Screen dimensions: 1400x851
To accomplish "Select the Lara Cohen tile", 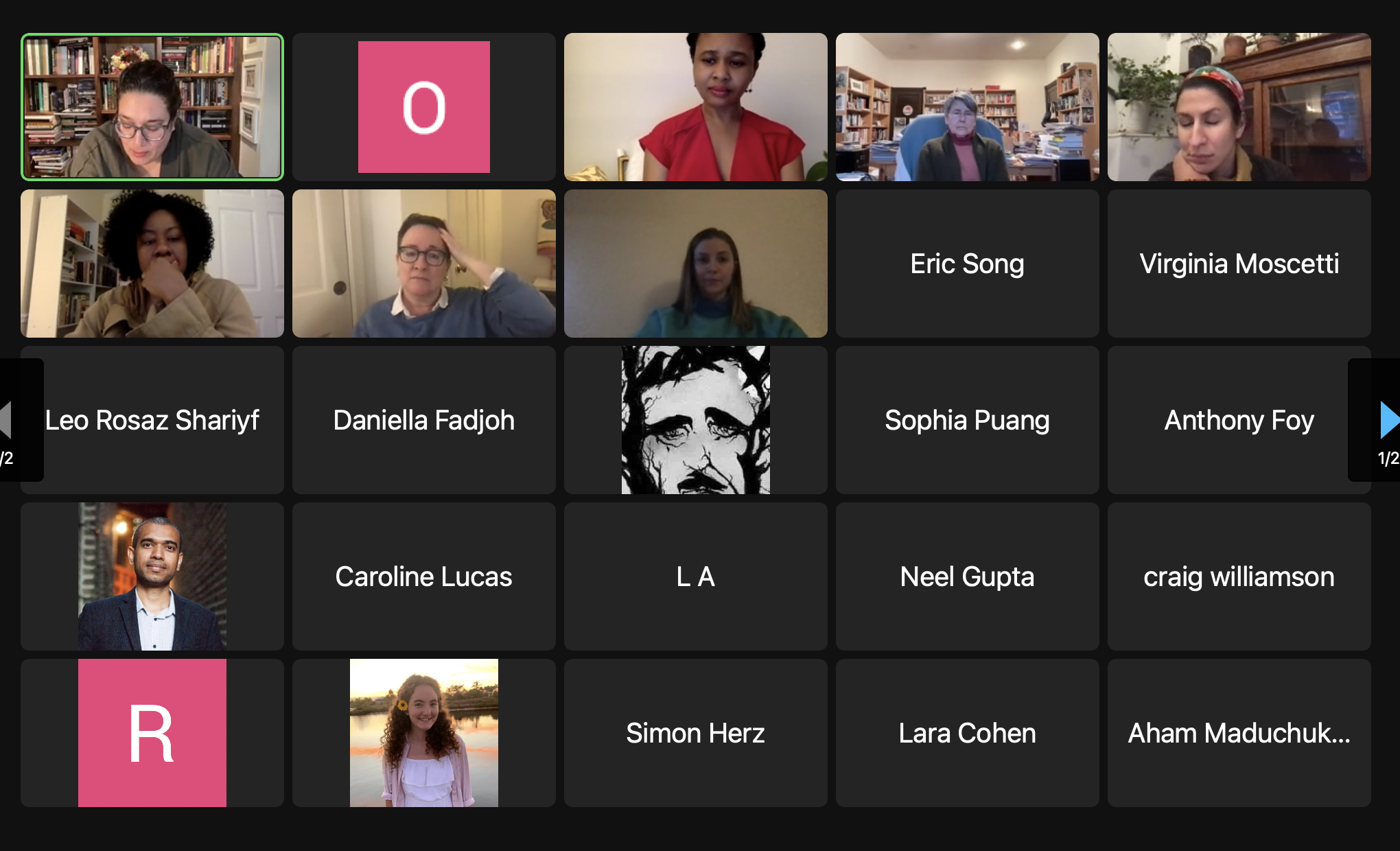I will point(968,733).
